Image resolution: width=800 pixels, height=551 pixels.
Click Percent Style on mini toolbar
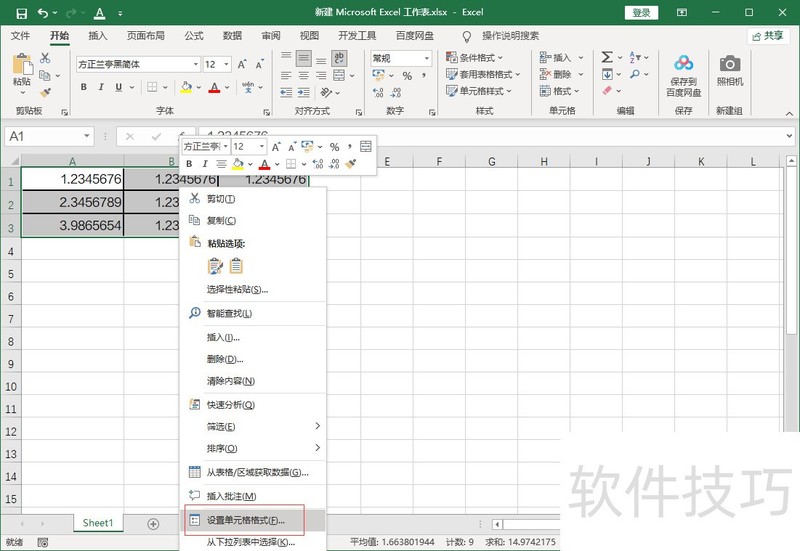[x=334, y=147]
